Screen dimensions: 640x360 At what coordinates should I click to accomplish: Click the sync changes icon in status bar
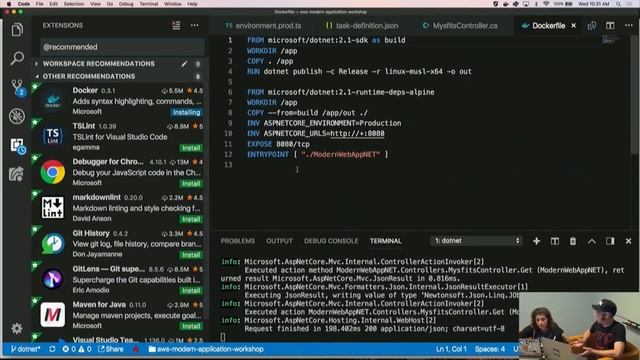coord(52,349)
